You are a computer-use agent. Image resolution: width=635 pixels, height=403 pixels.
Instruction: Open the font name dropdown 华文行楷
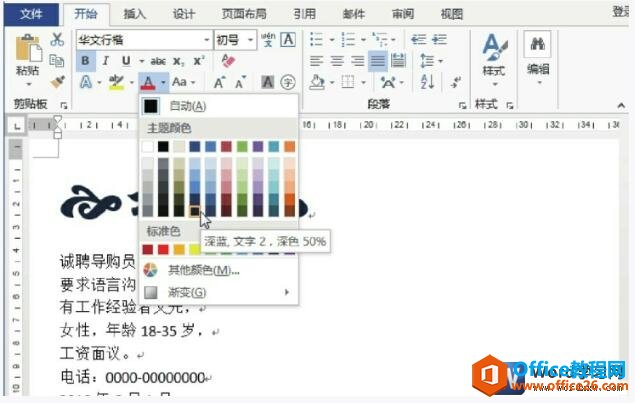tap(207, 40)
